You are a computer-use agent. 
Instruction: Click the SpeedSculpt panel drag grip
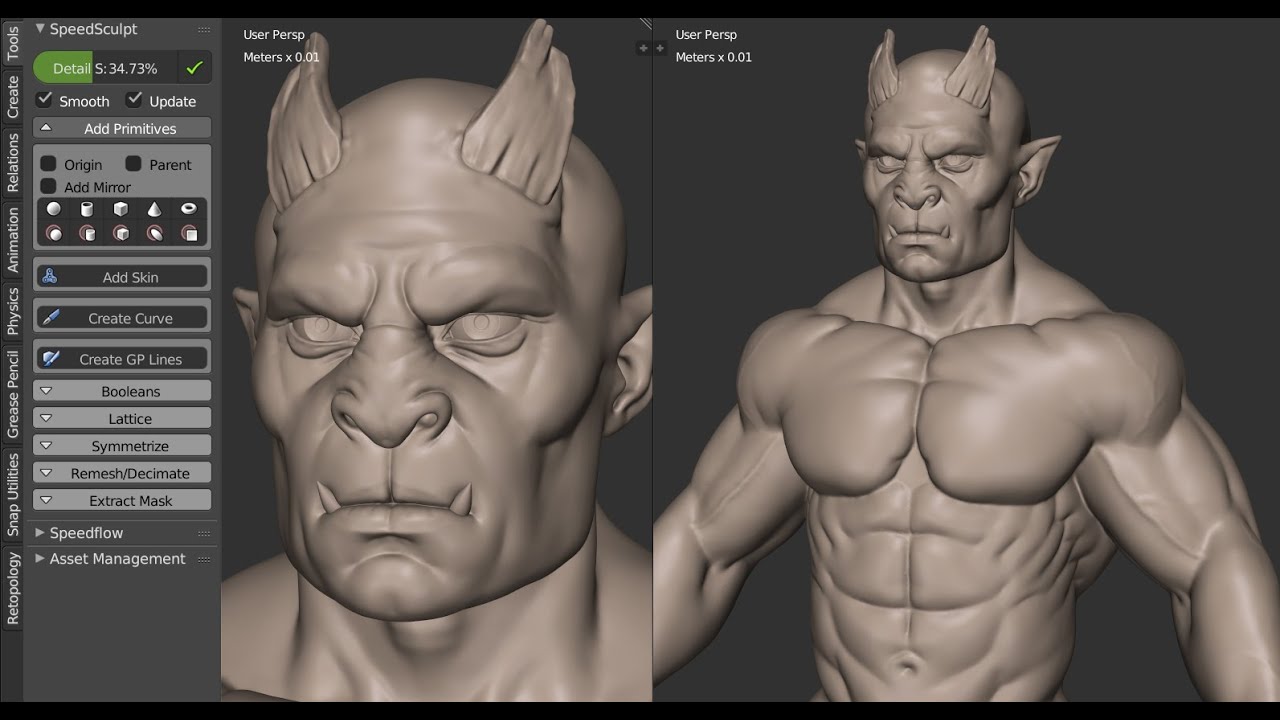[x=204, y=30]
